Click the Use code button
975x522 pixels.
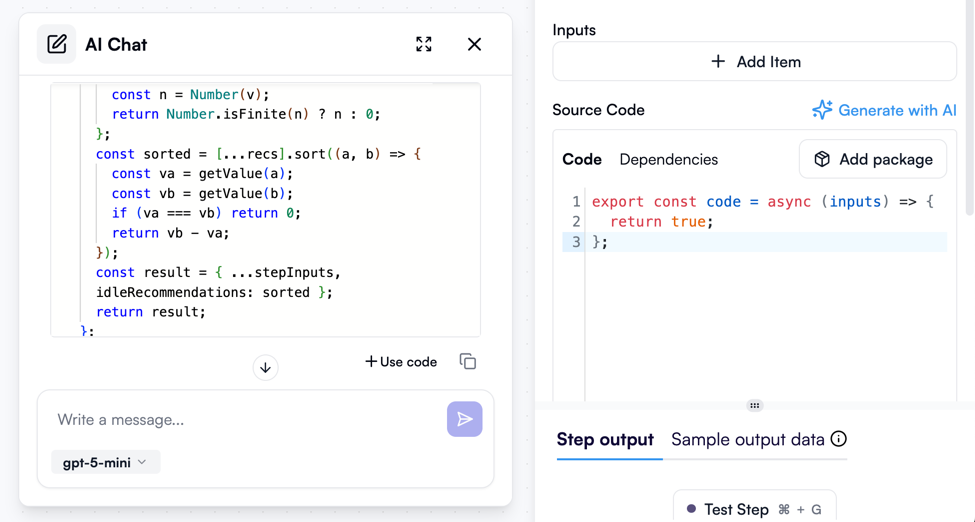(x=401, y=361)
